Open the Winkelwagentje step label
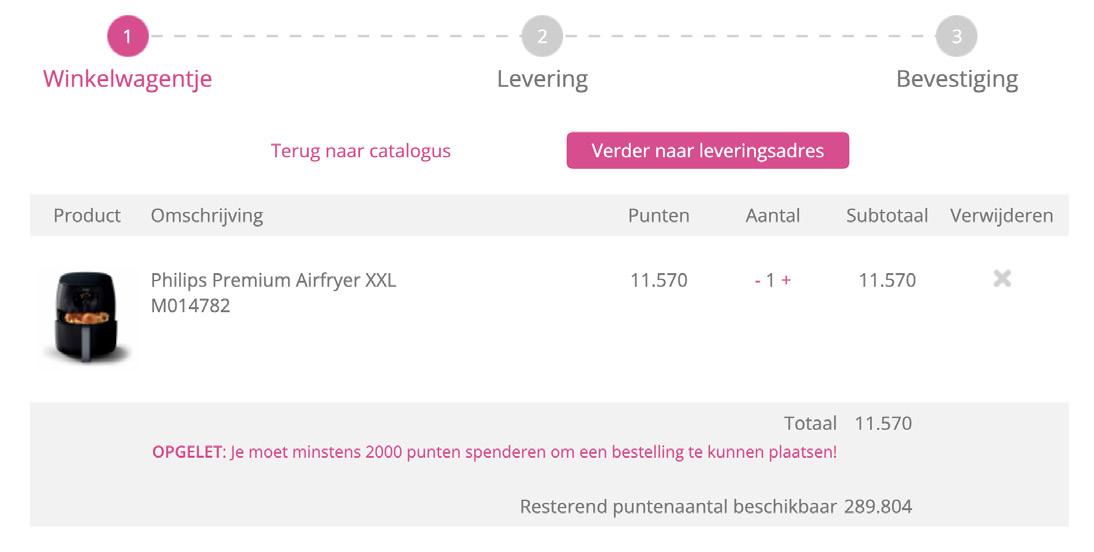 (x=128, y=79)
